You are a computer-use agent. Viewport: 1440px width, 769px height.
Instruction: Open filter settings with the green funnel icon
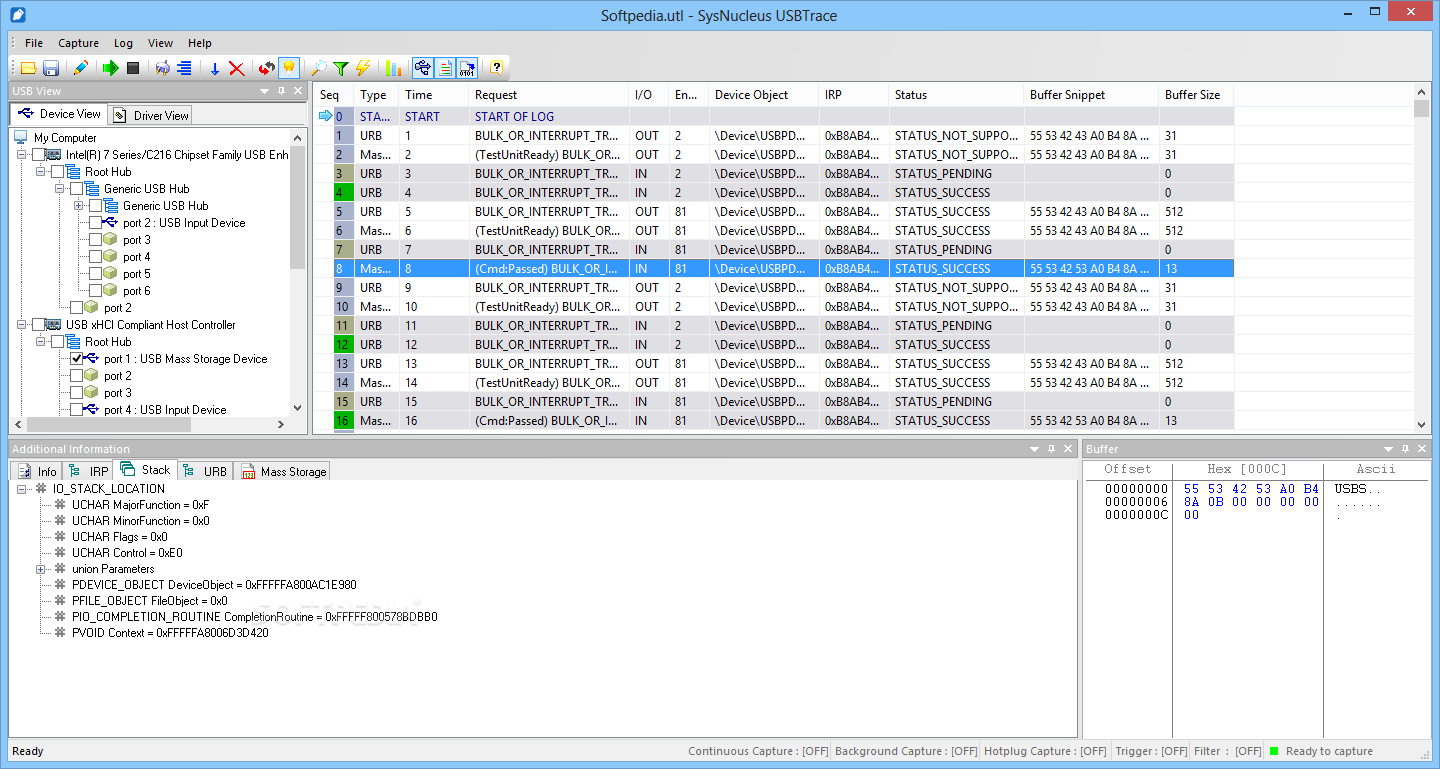point(341,68)
